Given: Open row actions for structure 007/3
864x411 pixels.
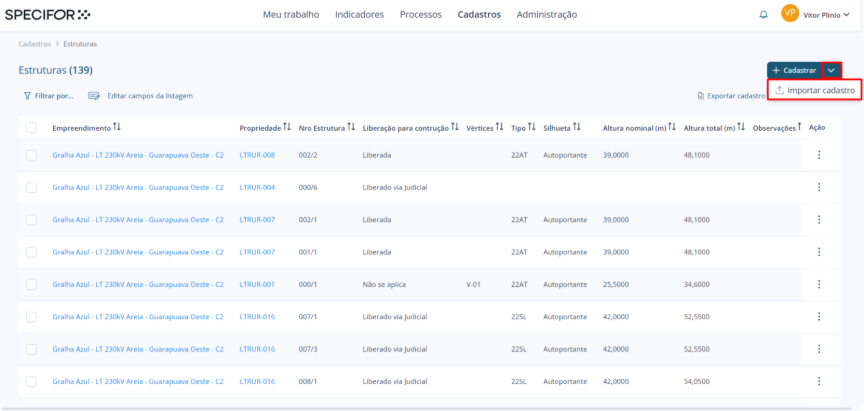Looking at the screenshot, I should pos(819,349).
